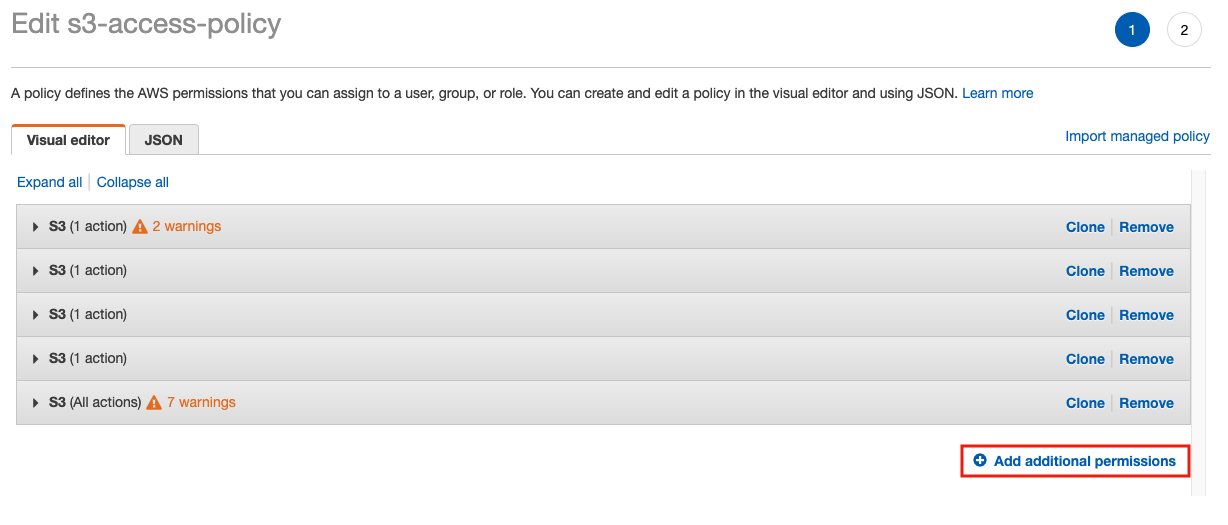Open the Learn more link
This screenshot has width=1228, height=525.
pyautogui.click(x=997, y=93)
